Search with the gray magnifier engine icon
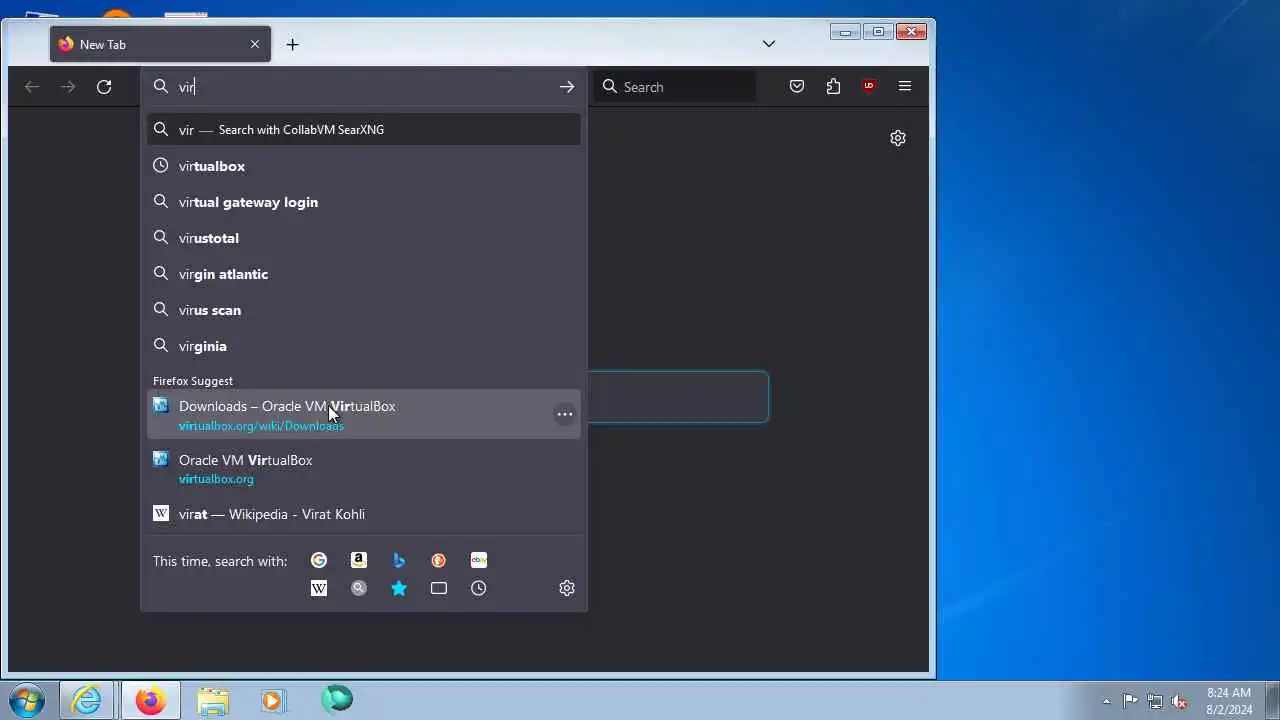The image size is (1280, 720). (x=359, y=588)
